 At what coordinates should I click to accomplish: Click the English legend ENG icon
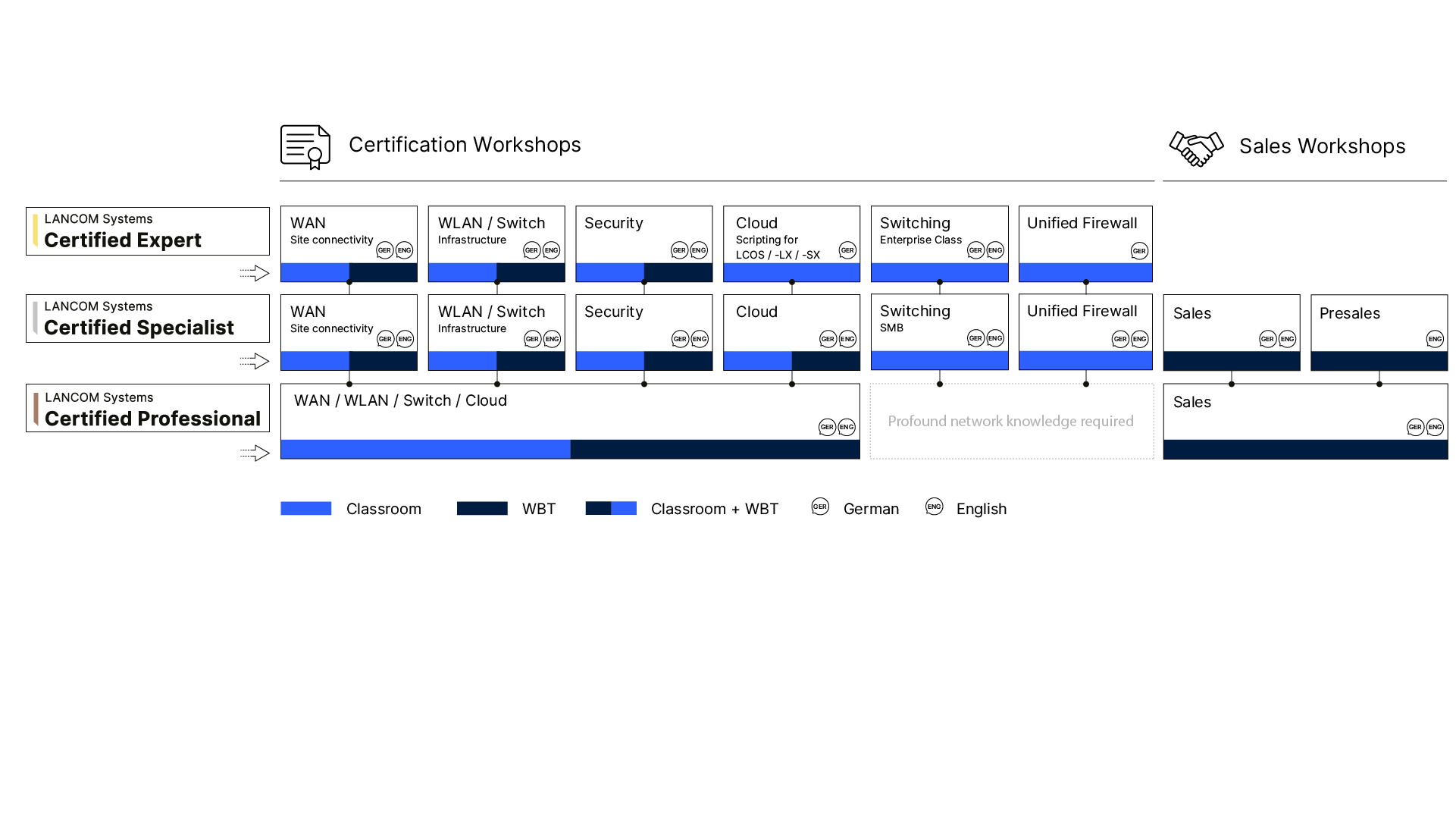tap(934, 507)
